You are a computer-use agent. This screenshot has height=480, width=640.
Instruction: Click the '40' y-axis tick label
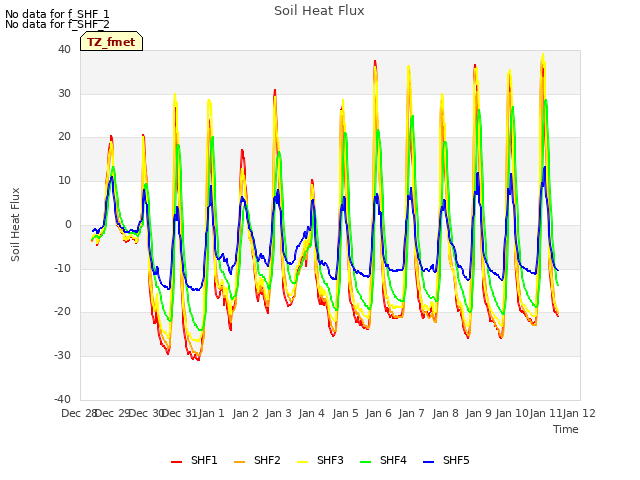pyautogui.click(x=64, y=49)
